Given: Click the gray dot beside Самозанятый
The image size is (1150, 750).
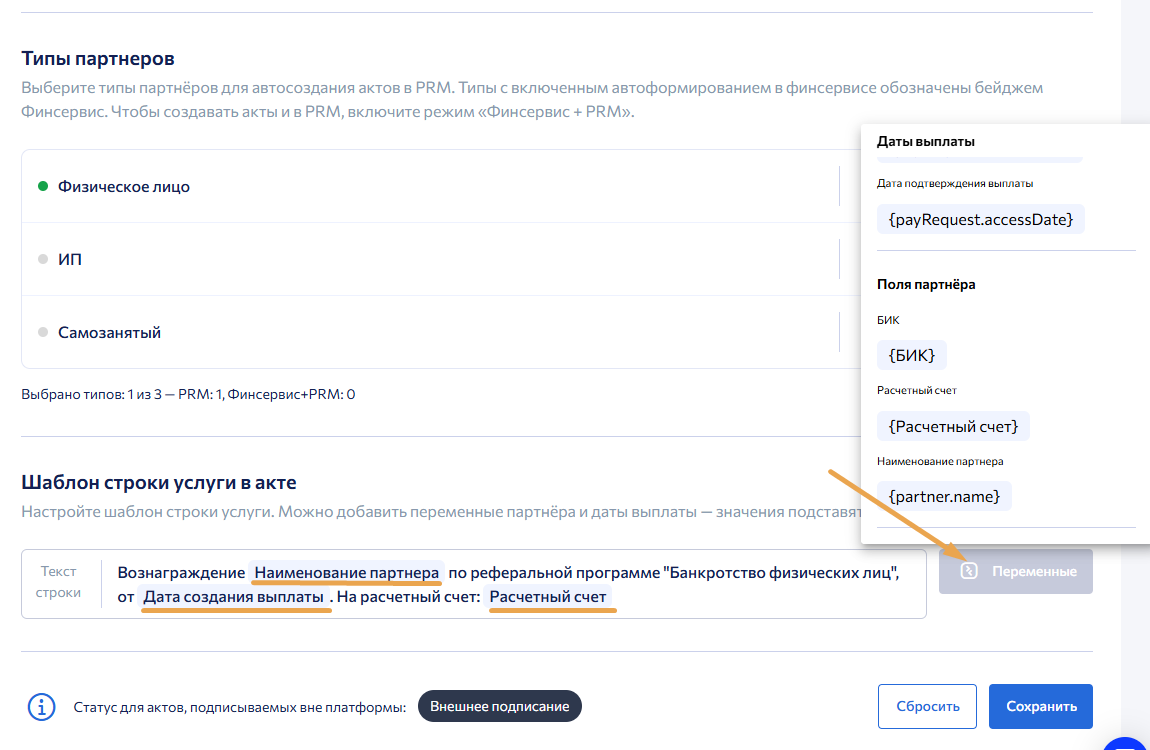Looking at the screenshot, I should click(43, 332).
